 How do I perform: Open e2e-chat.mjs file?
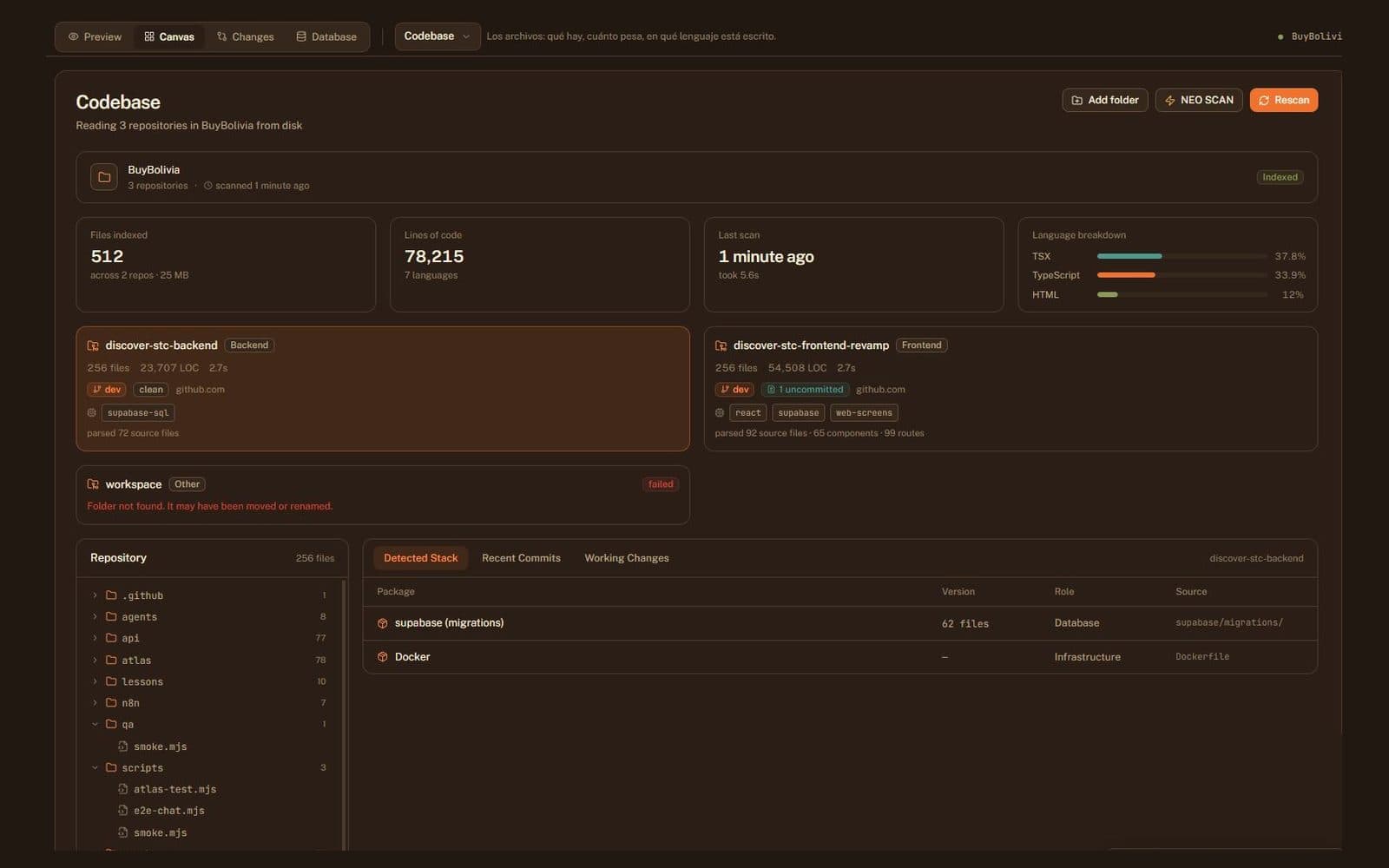pos(168,811)
